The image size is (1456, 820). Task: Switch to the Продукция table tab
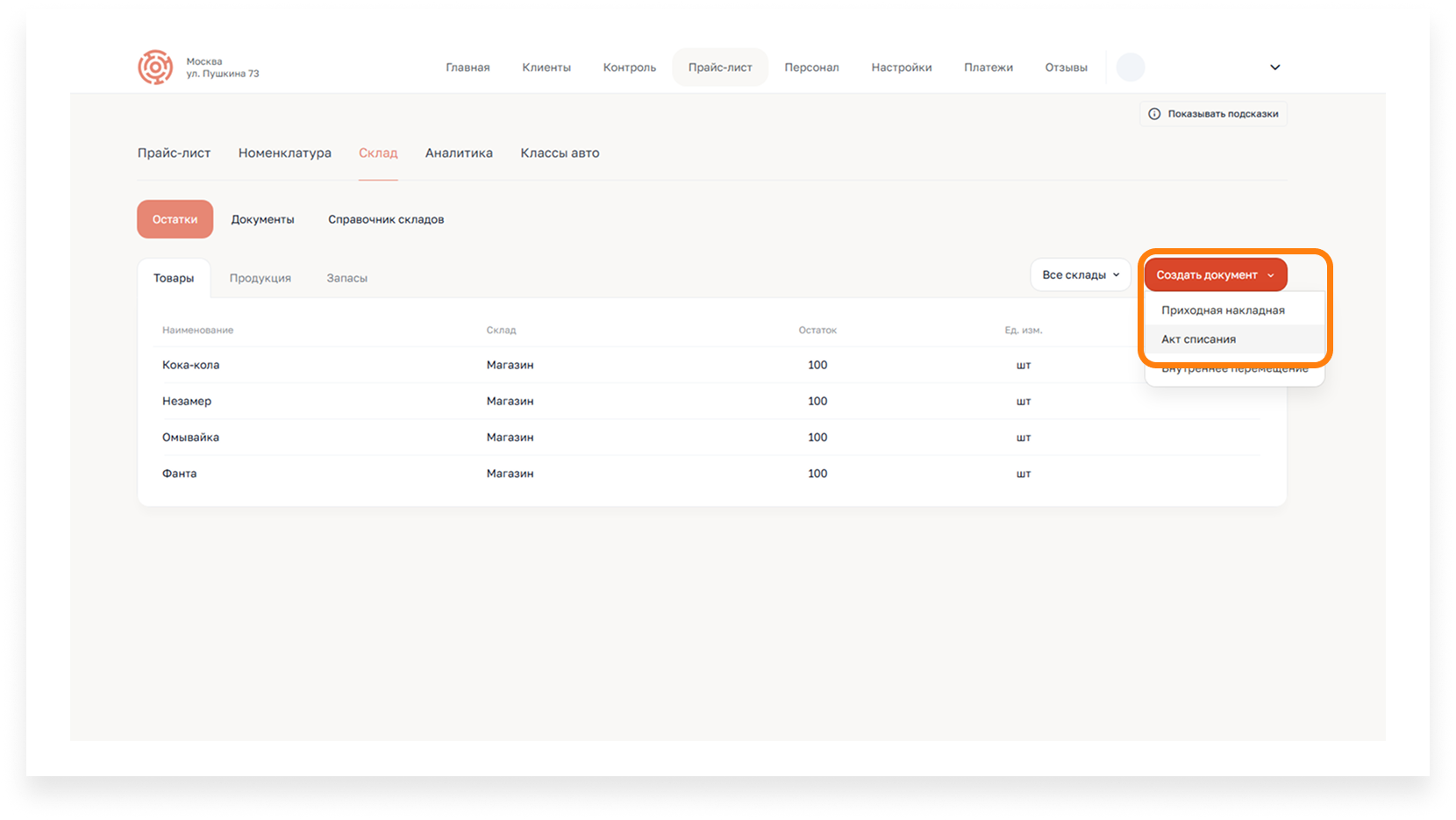(261, 278)
